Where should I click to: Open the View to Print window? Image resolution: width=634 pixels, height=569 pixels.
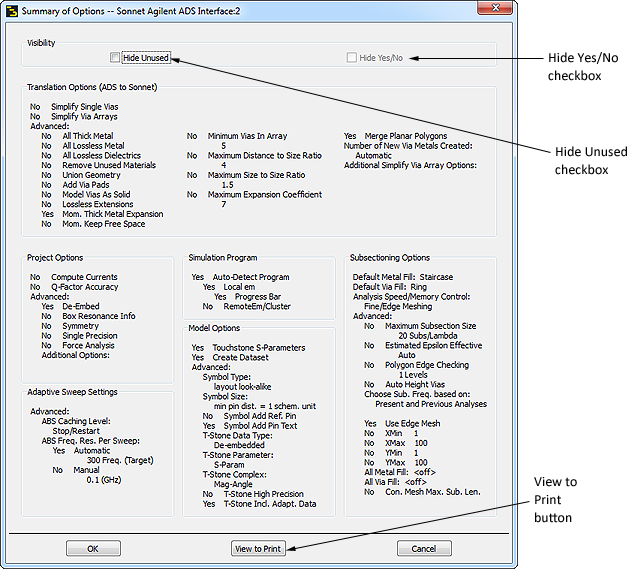[x=258, y=549]
